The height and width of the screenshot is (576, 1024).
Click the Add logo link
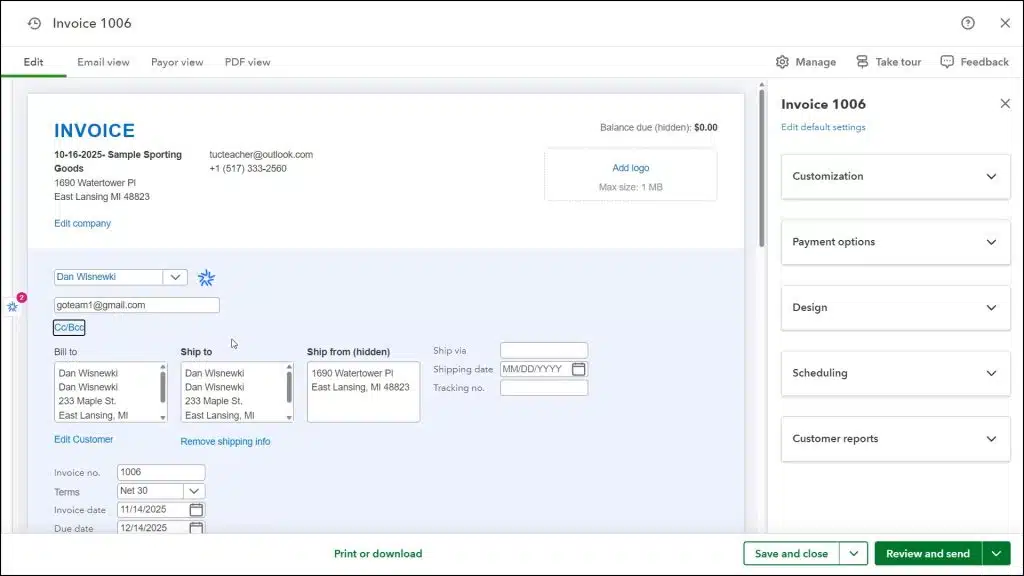pyautogui.click(x=631, y=168)
